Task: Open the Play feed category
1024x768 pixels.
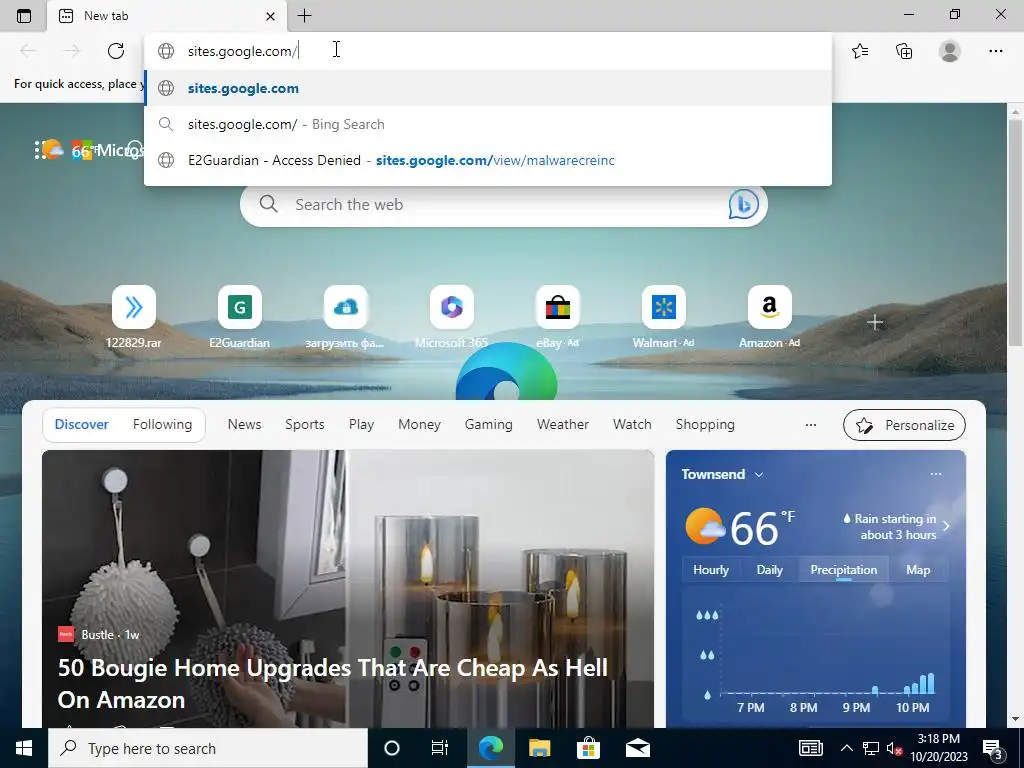Action: coord(361,424)
